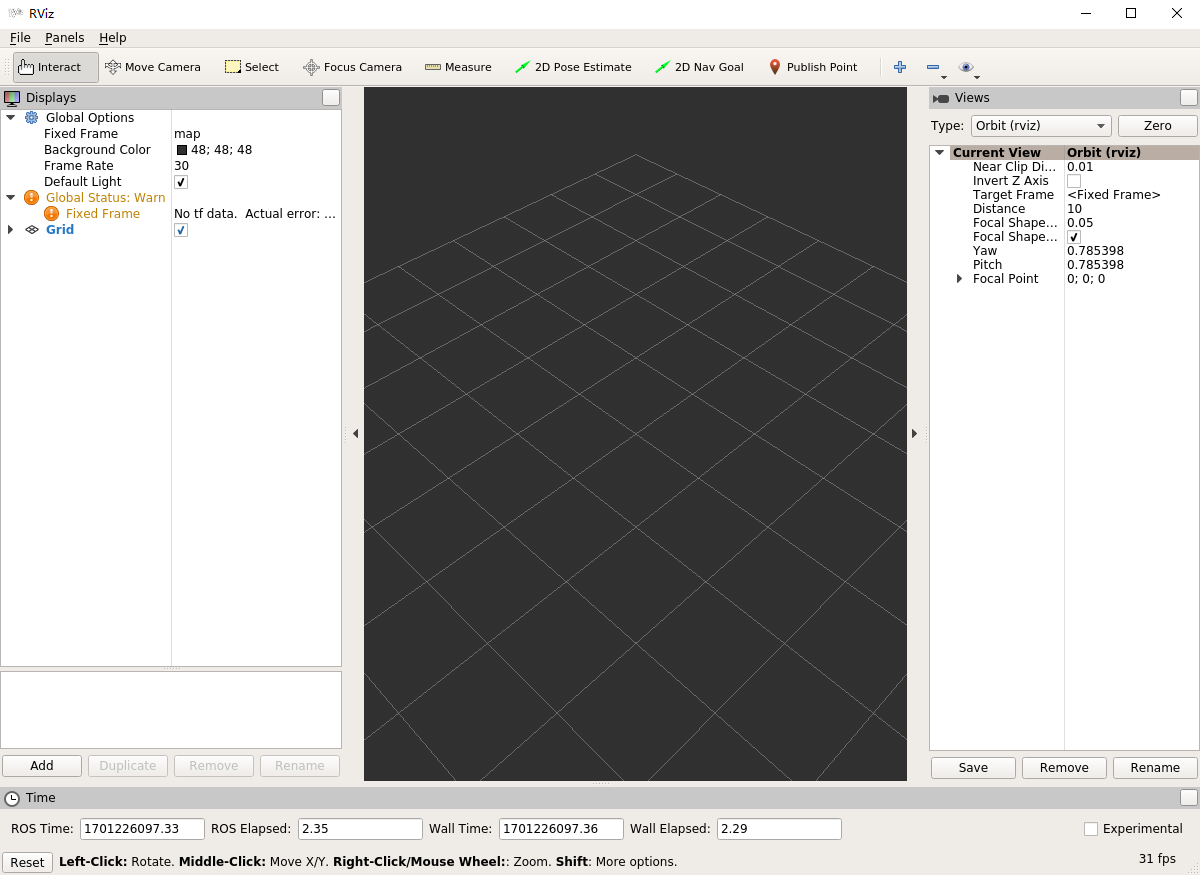The width and height of the screenshot is (1200, 875).
Task: Click the minus remove-tool icon
Action: [934, 67]
